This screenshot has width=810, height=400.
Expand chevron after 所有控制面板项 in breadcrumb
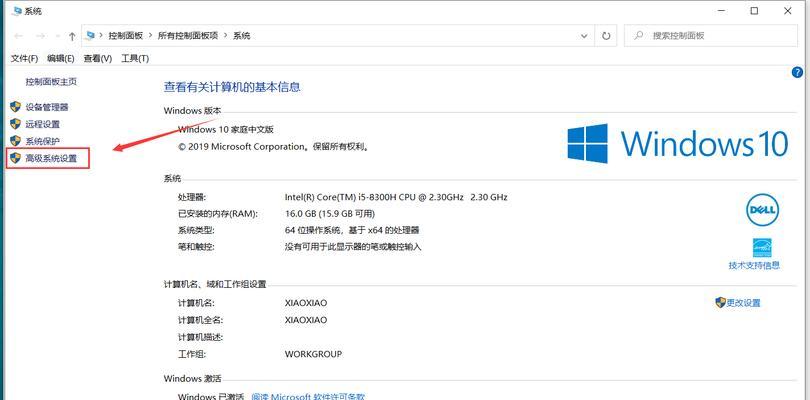click(x=226, y=36)
